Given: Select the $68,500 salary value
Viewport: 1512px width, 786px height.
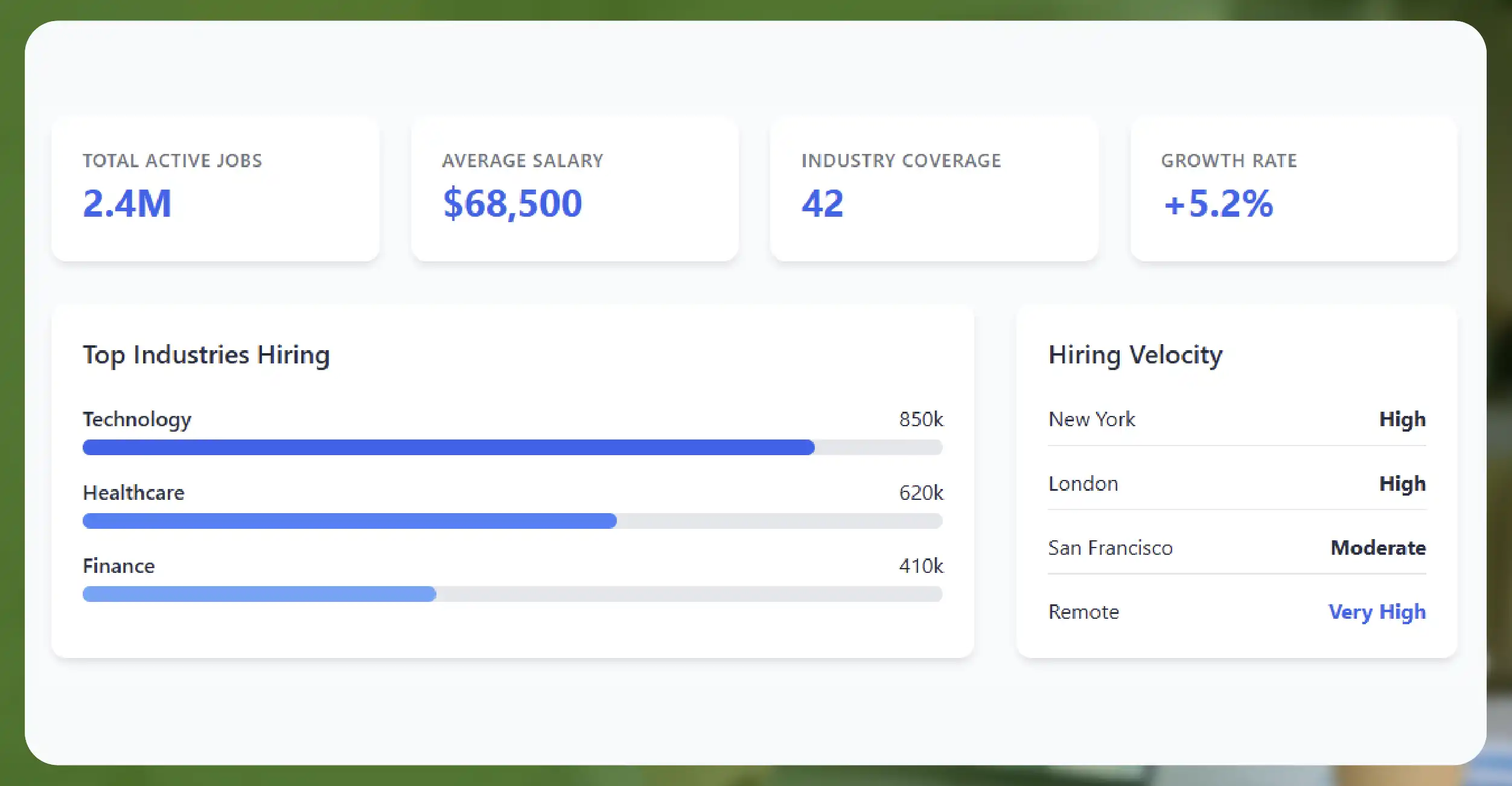Looking at the screenshot, I should [x=512, y=203].
